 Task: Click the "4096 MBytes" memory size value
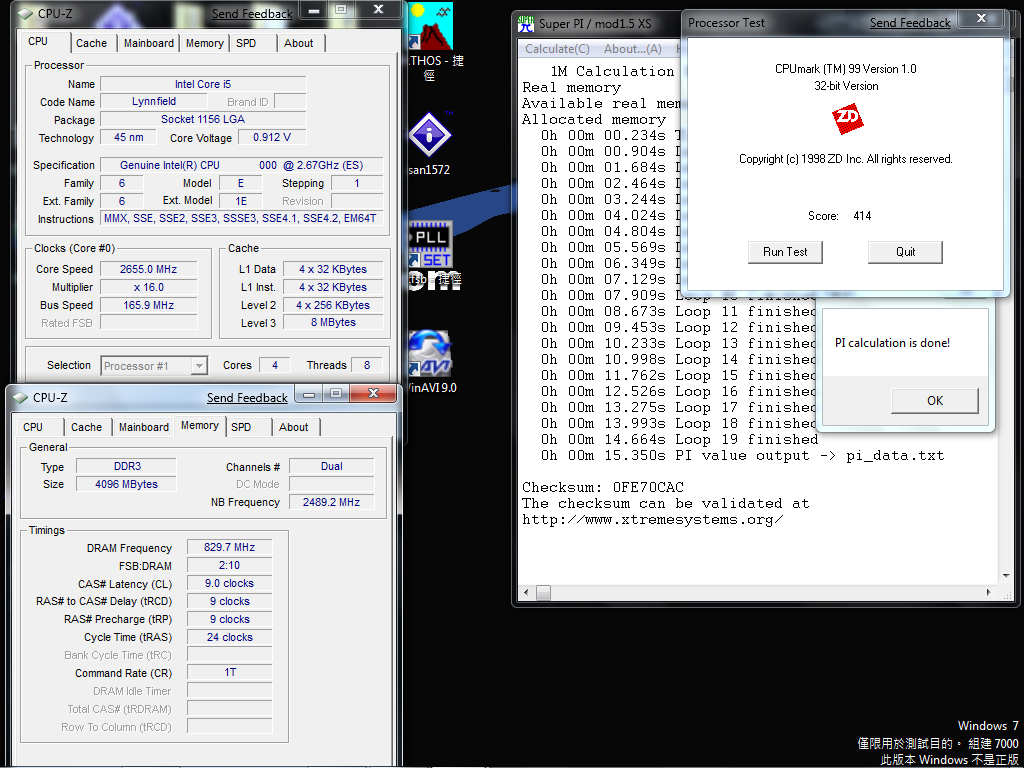(x=127, y=484)
